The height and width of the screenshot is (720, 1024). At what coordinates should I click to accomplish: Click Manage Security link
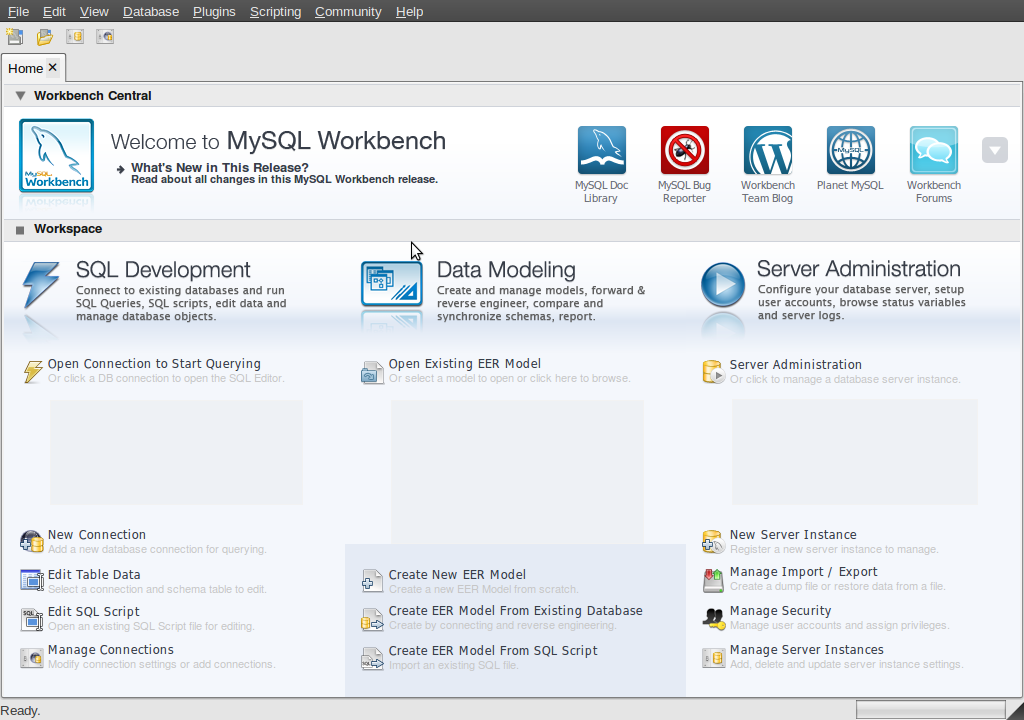click(780, 611)
